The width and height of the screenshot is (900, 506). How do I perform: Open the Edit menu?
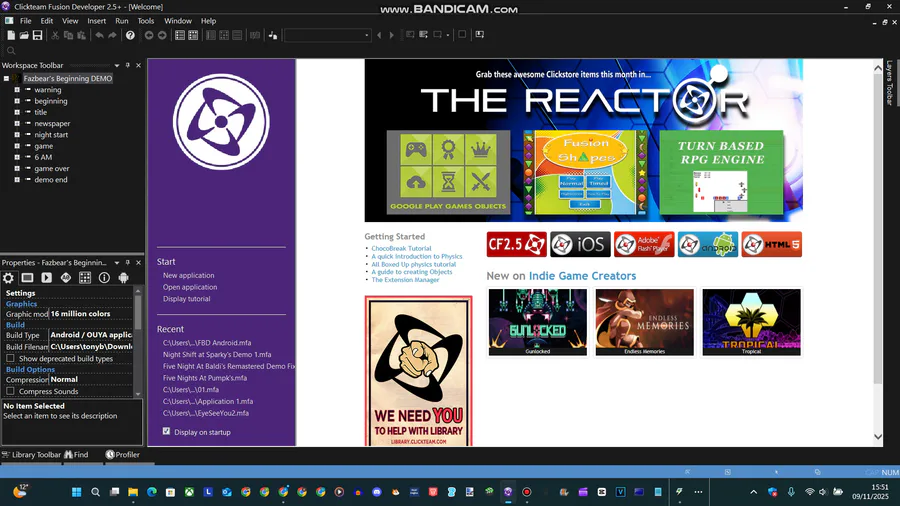tap(46, 21)
